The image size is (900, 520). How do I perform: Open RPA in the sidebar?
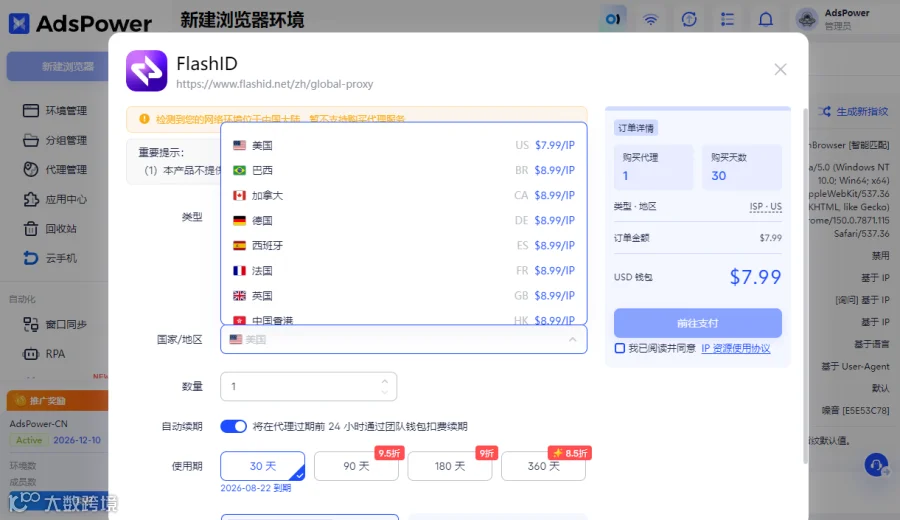pyautogui.click(x=44, y=354)
